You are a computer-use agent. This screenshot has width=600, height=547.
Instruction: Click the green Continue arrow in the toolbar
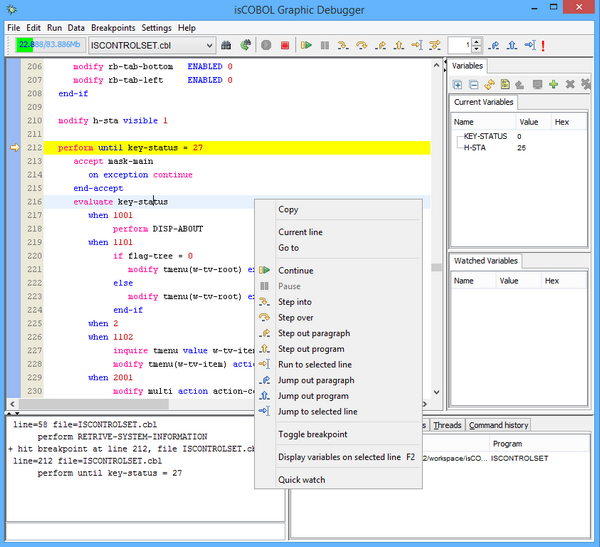[x=307, y=46]
